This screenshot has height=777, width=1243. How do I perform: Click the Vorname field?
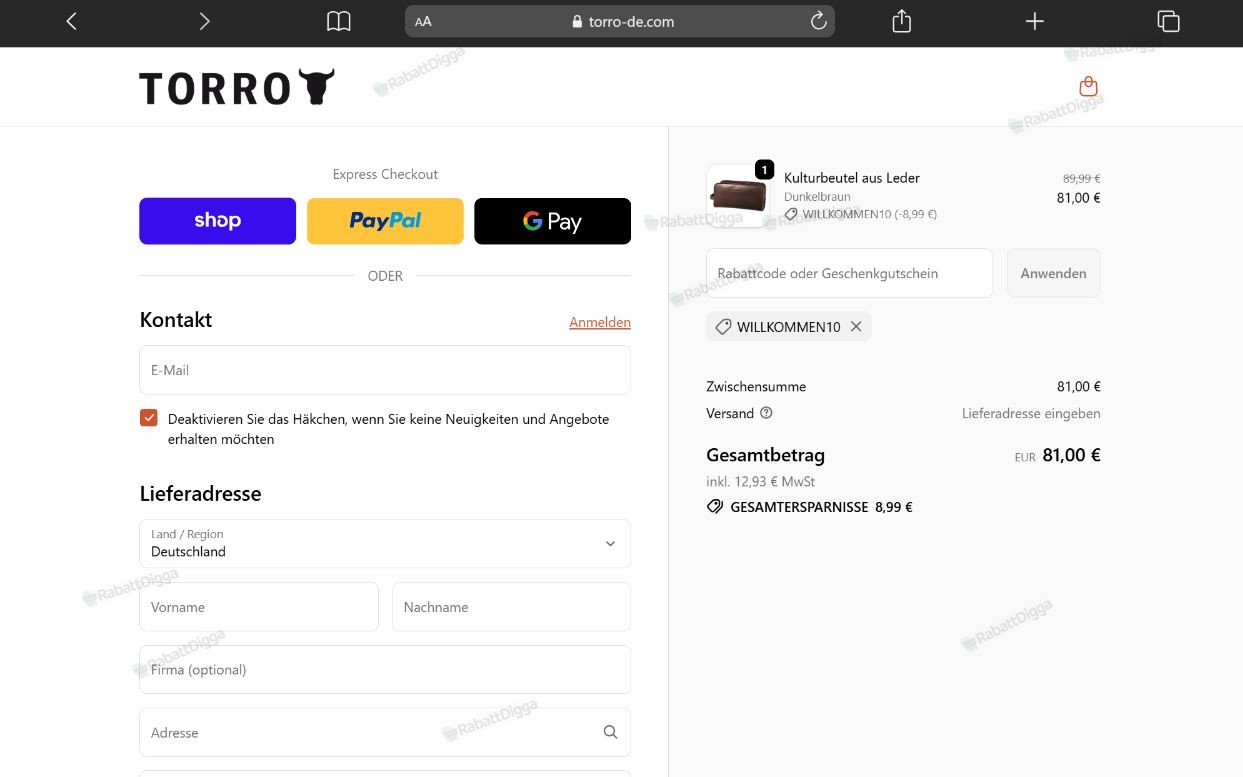coord(259,607)
